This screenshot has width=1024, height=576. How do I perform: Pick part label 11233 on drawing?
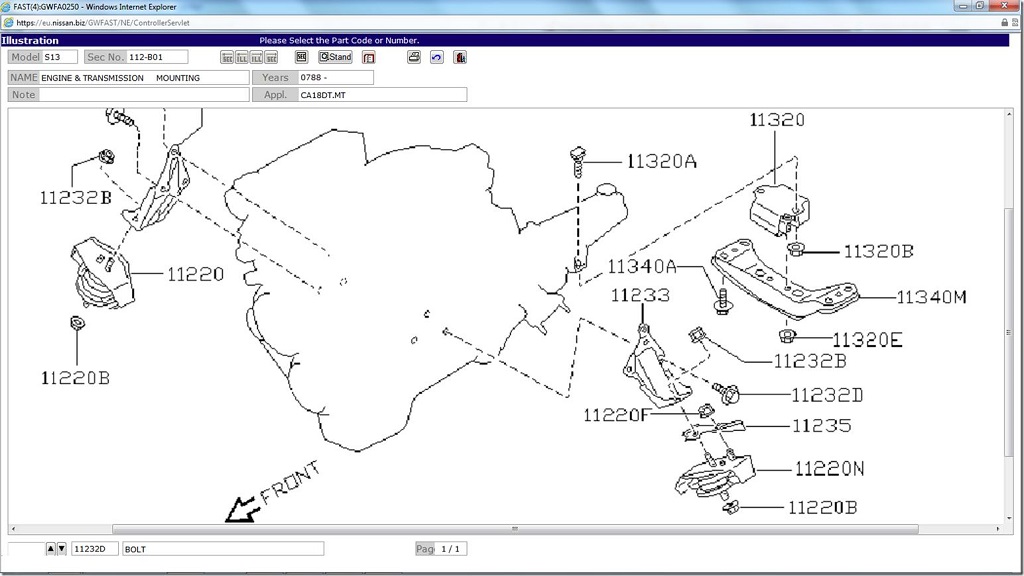640,295
